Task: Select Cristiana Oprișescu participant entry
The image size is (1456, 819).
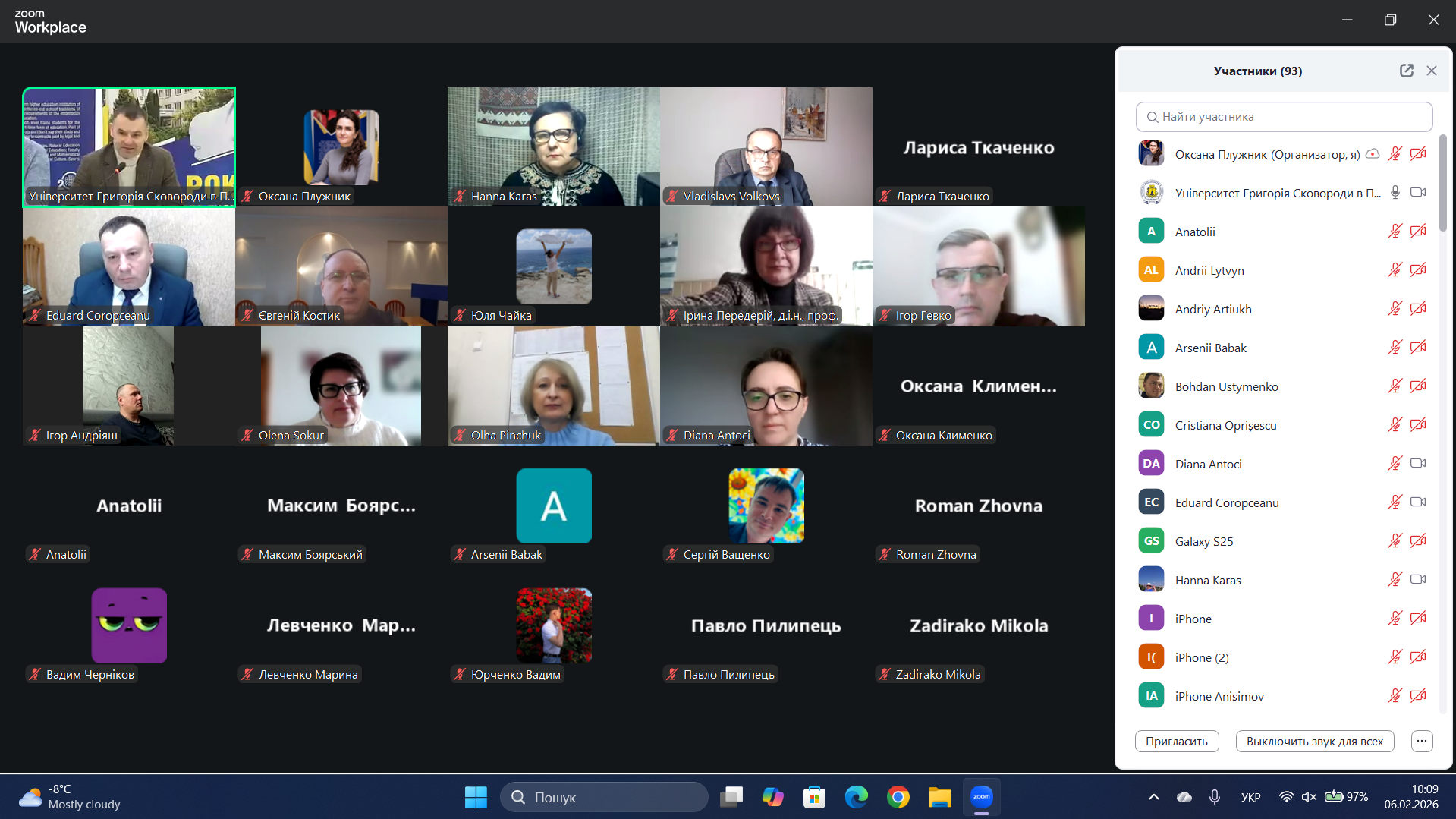Action: (1225, 426)
